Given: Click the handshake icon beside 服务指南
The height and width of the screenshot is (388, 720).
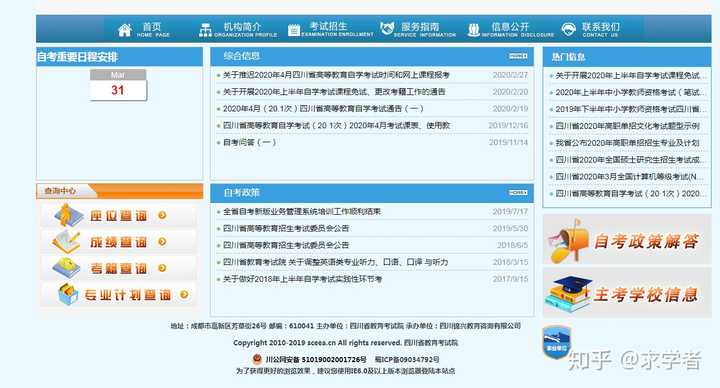Looking at the screenshot, I should [387, 28].
